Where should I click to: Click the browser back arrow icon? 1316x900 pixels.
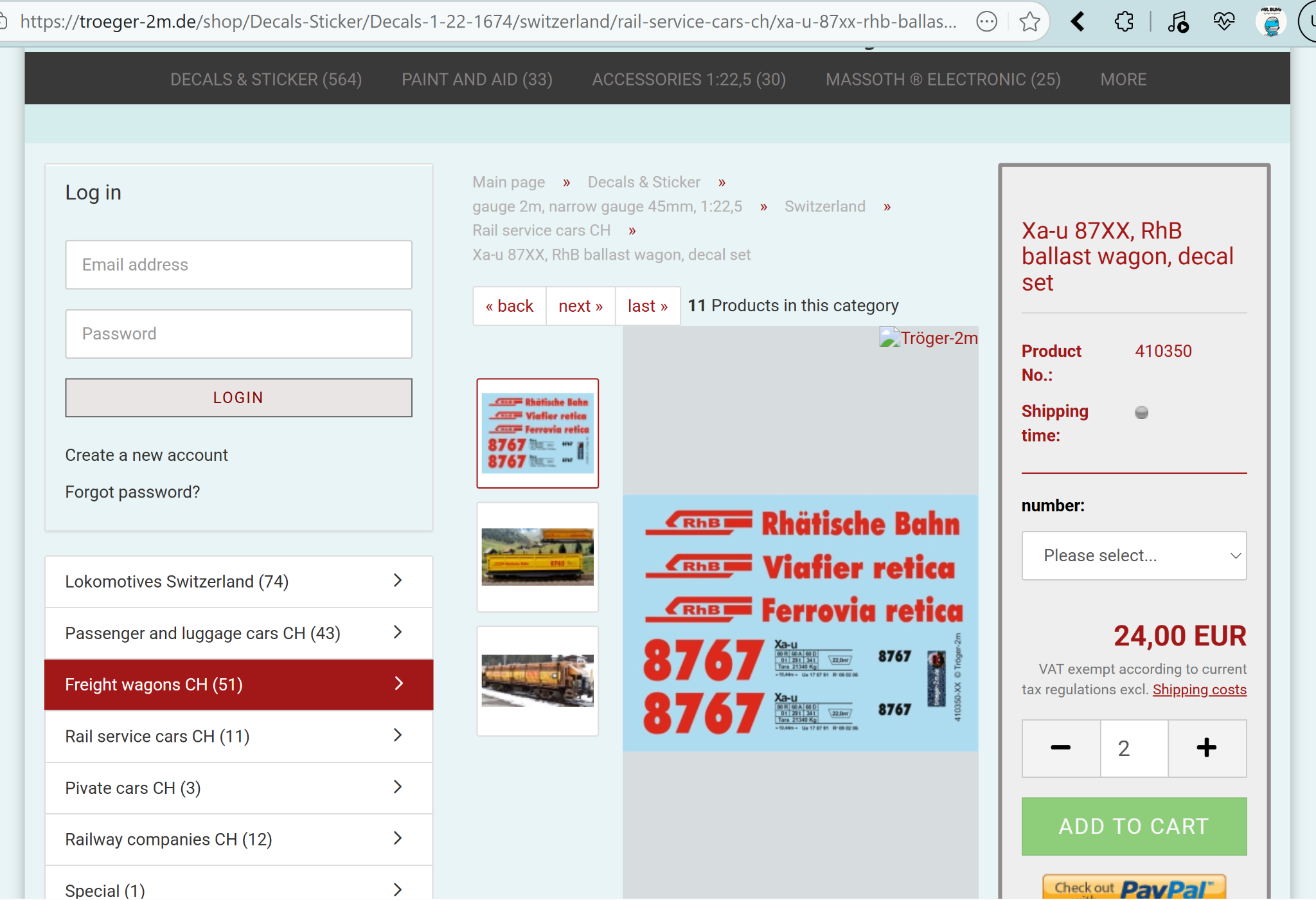tap(1078, 22)
